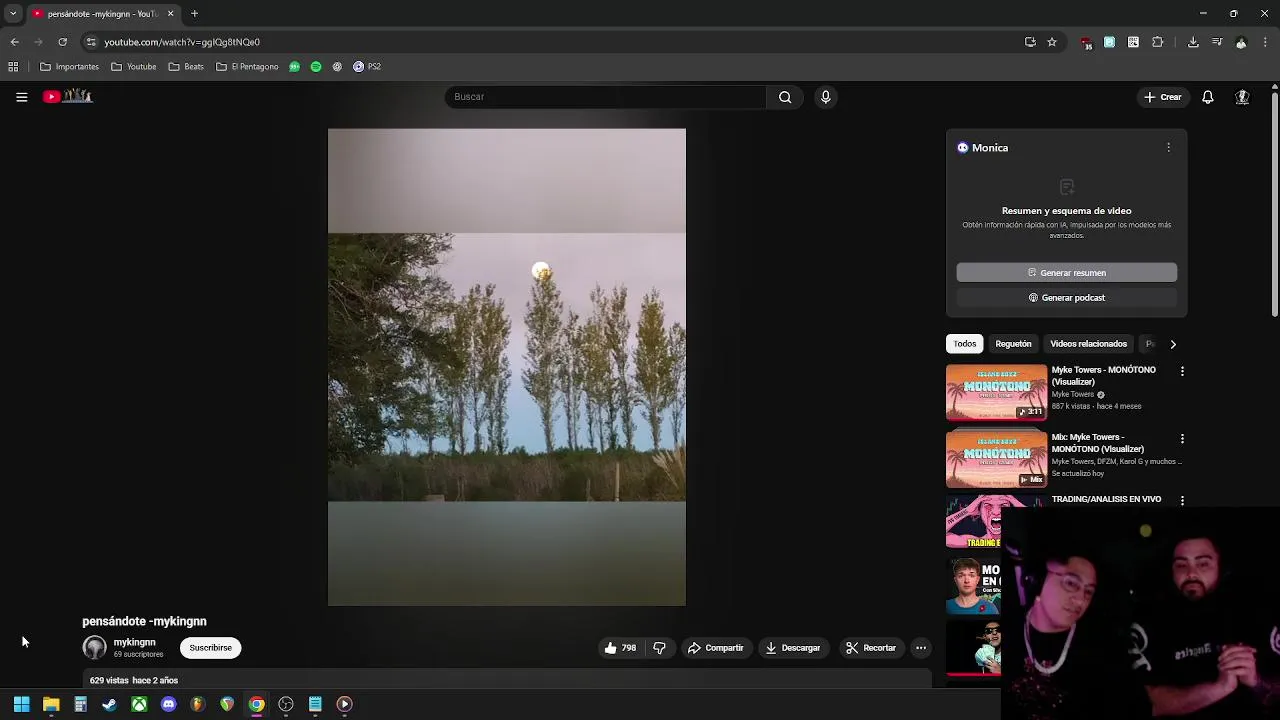Open the YouTube hamburger guide menu
Viewport: 1280px width, 720px height.
tap(21, 97)
